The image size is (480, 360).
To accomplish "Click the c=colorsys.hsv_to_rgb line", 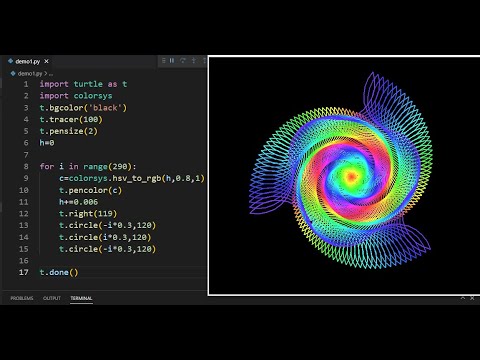I will (132, 178).
